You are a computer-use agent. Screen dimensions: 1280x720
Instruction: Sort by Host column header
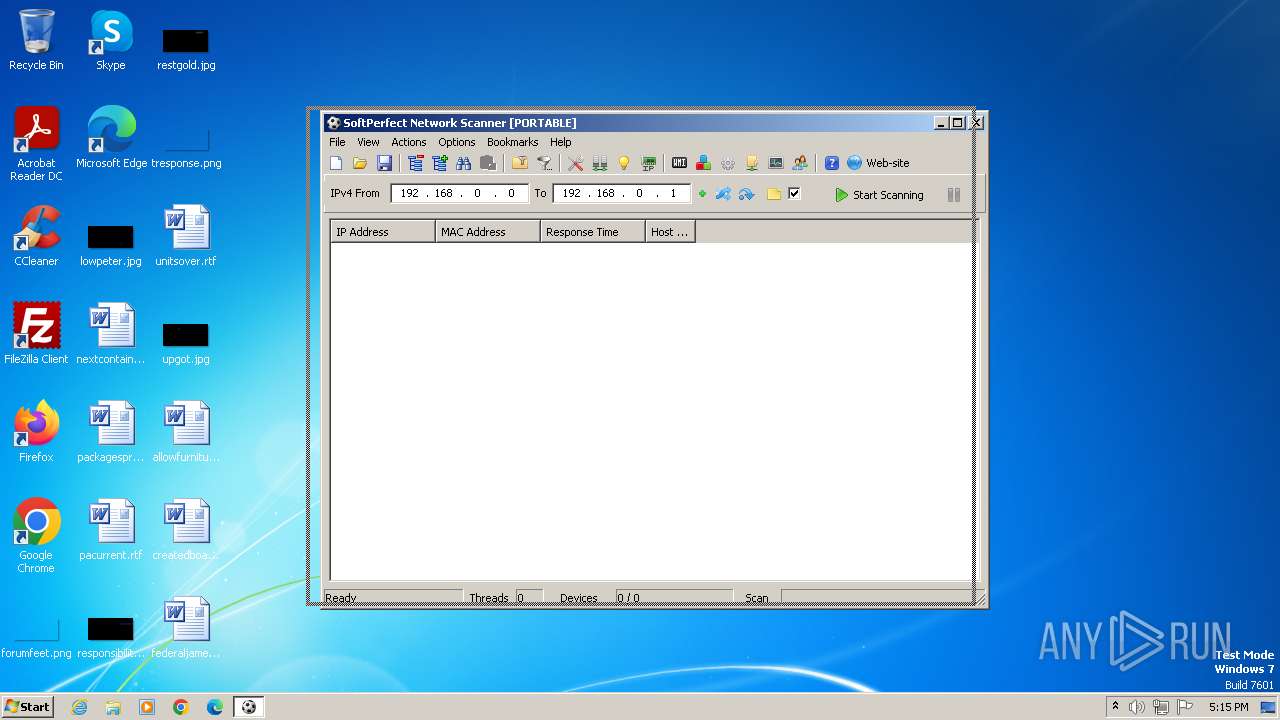point(670,232)
